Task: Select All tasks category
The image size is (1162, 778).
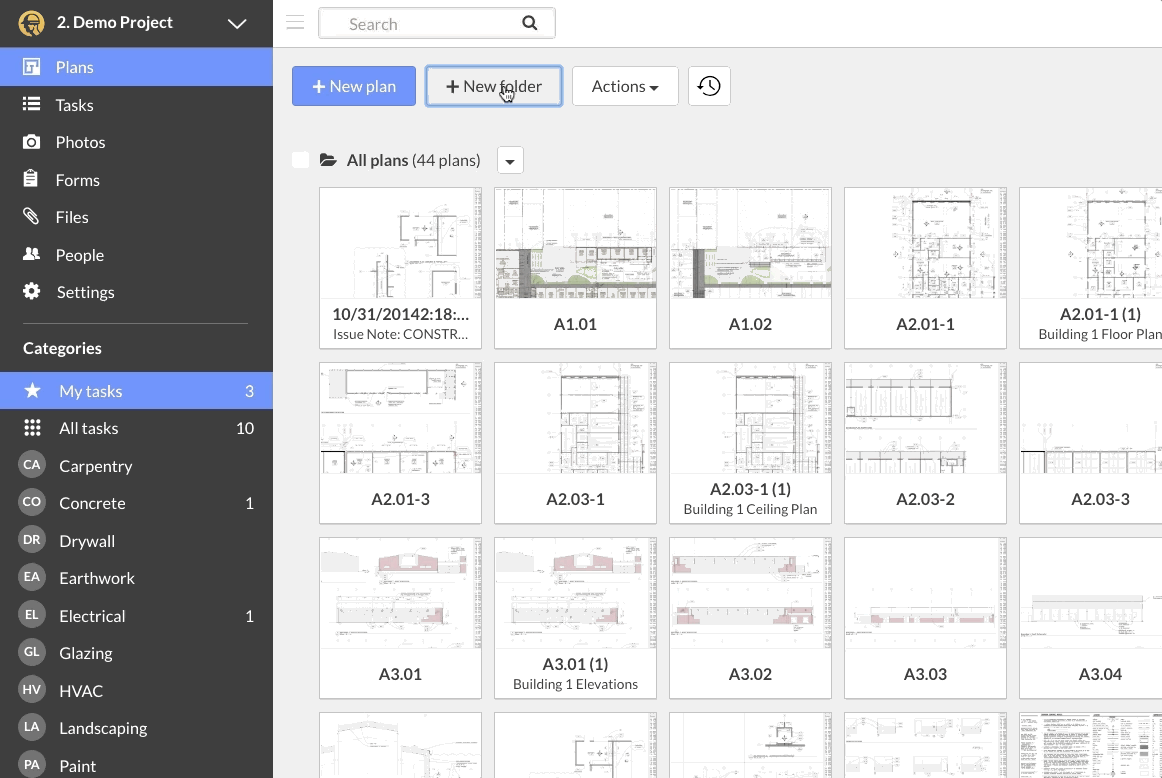Action: [x=88, y=428]
